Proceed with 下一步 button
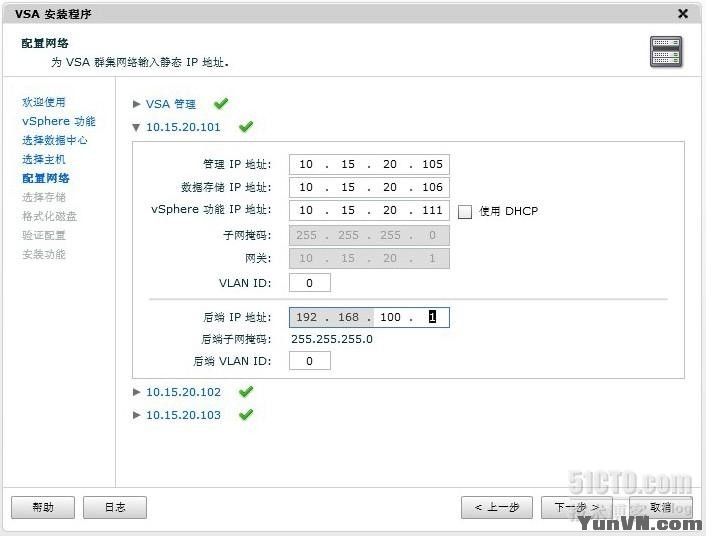Image resolution: width=706 pixels, height=536 pixels. coord(577,507)
